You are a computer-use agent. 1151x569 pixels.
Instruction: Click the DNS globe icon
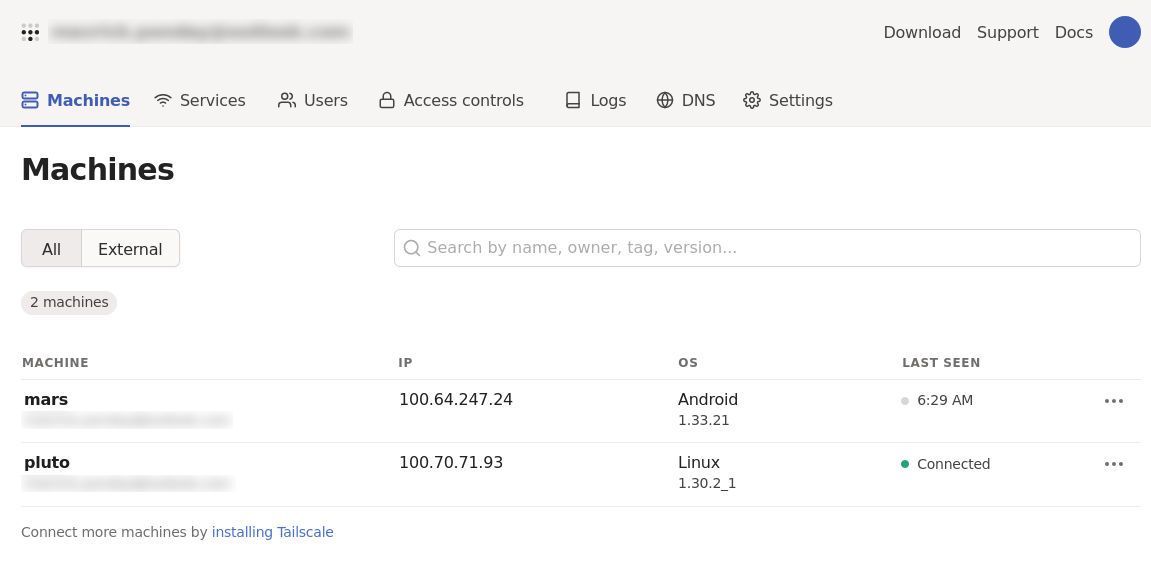pos(665,100)
